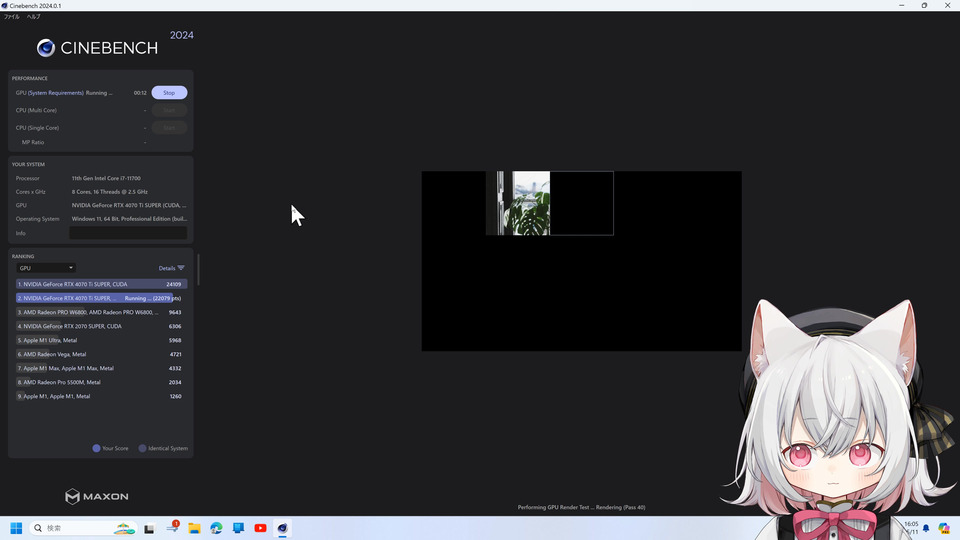The height and width of the screenshot is (540, 960).
Task: Select the AMD Radeon Pro 5500M entry
Action: tap(102, 382)
